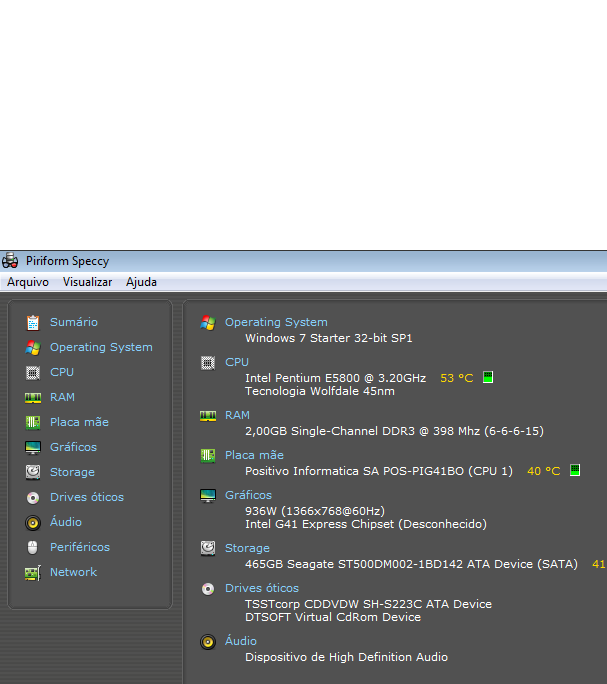This screenshot has height=684, width=607.
Task: Go to Storage section in sidebar
Action: 72,472
